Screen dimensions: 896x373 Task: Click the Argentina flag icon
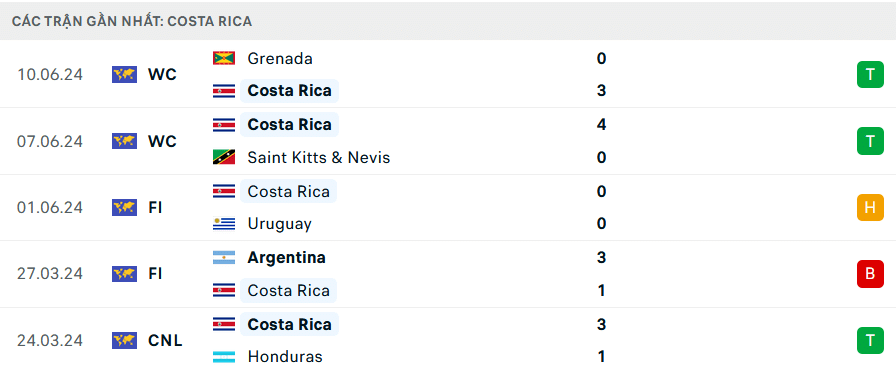224,258
